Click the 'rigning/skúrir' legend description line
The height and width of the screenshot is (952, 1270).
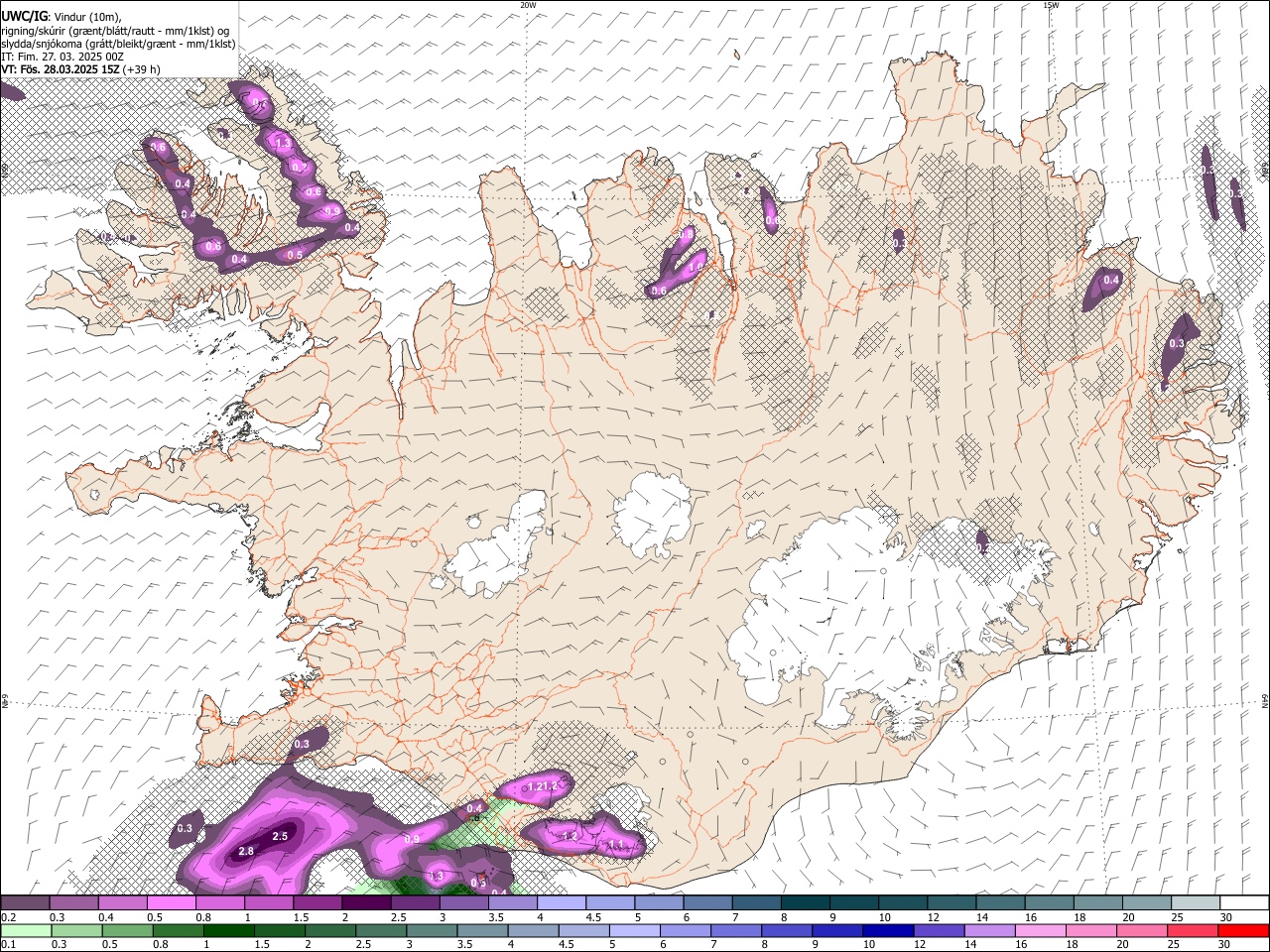click(115, 30)
